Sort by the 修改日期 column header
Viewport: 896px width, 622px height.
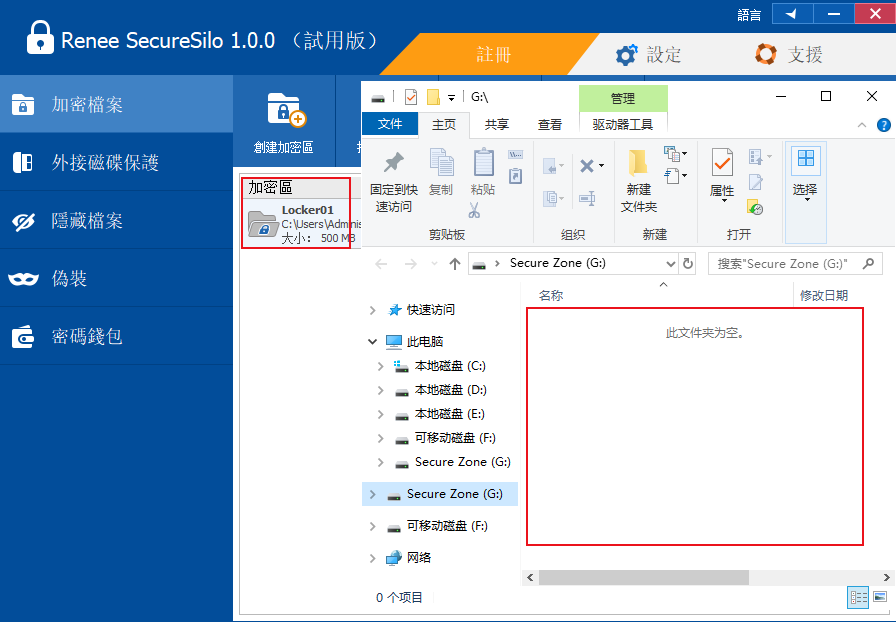[x=823, y=296]
